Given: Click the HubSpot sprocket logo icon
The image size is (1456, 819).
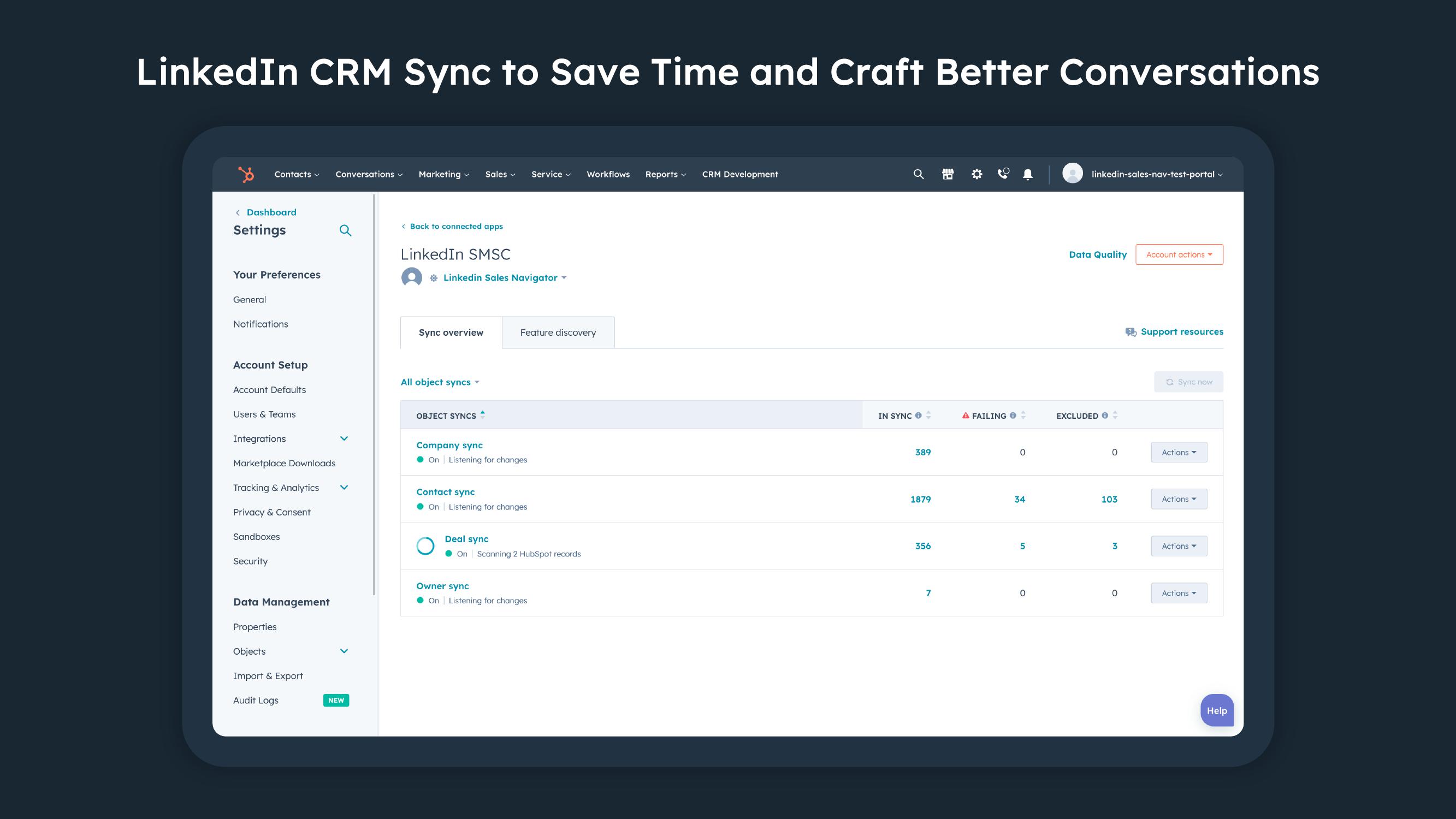Looking at the screenshot, I should (x=246, y=174).
